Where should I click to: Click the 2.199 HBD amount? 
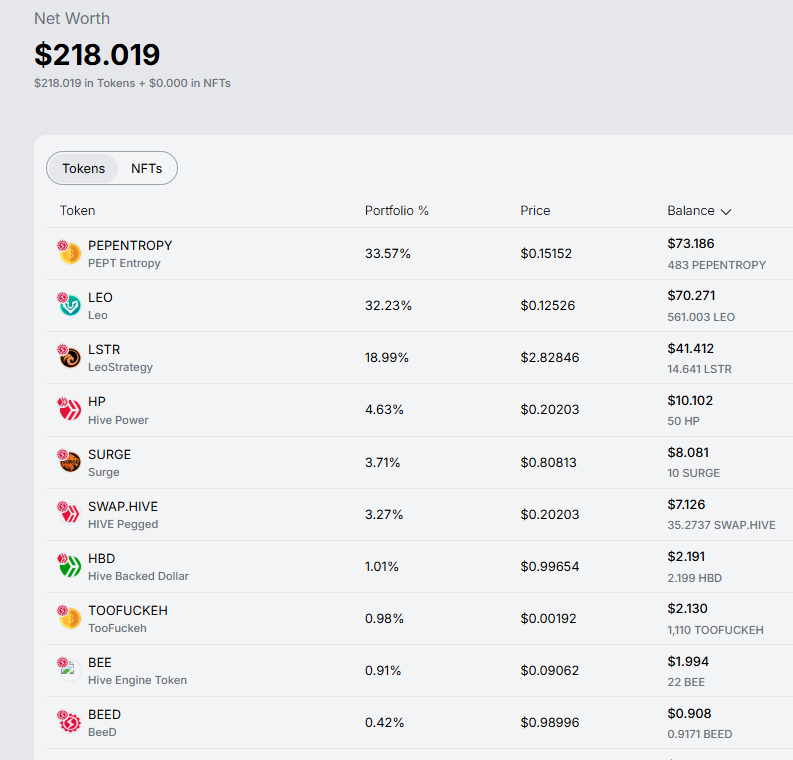coord(694,578)
